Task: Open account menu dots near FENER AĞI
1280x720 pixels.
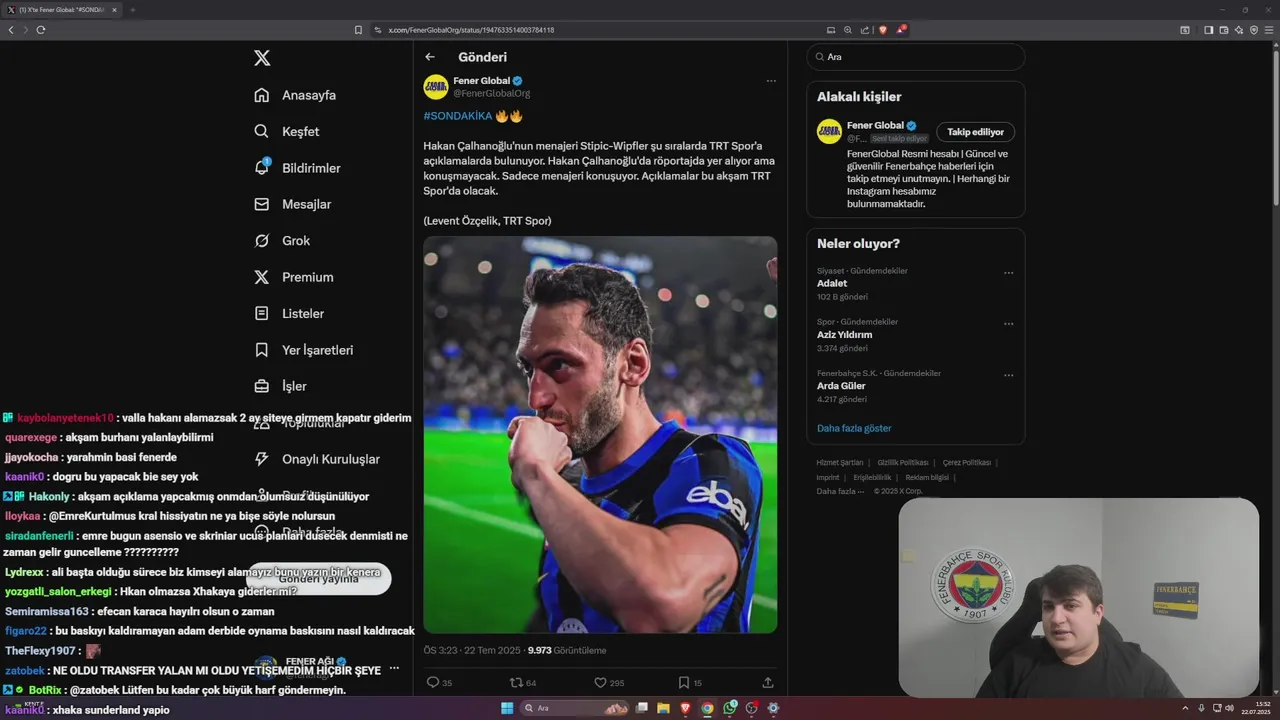Action: click(394, 668)
